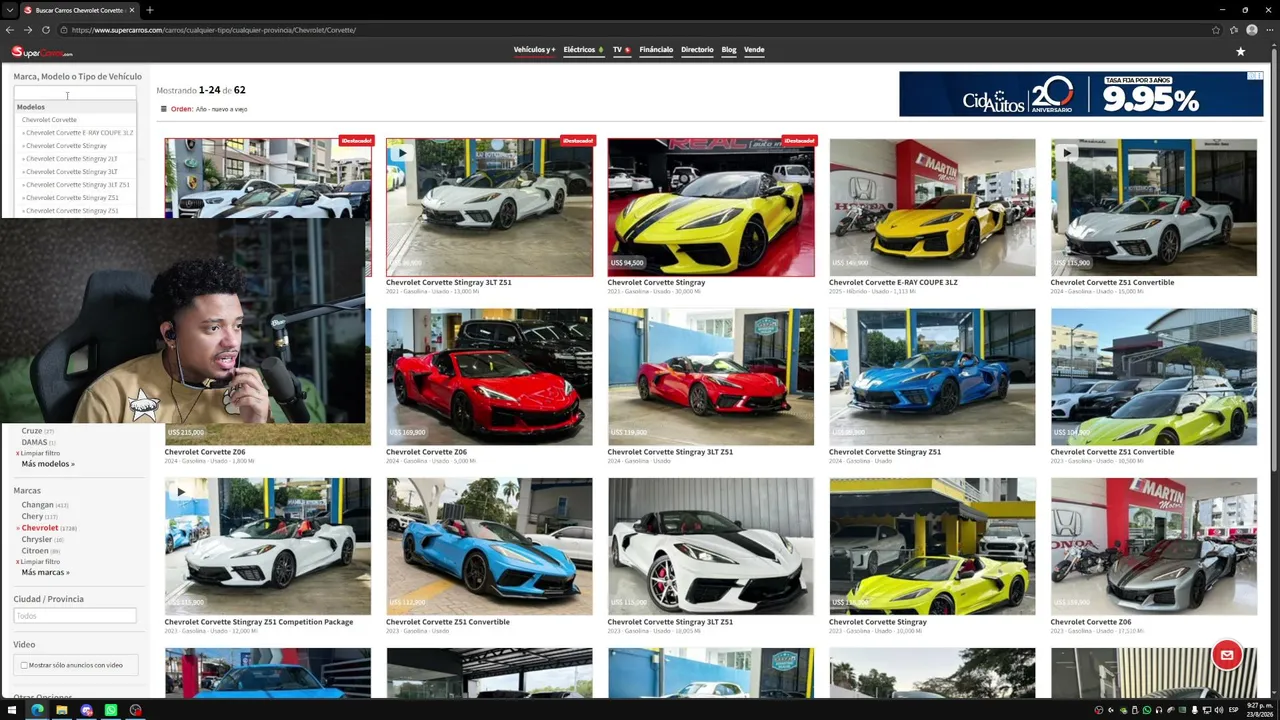This screenshot has width=1280, height=720.
Task: Open the TV menu item
Action: (x=621, y=50)
